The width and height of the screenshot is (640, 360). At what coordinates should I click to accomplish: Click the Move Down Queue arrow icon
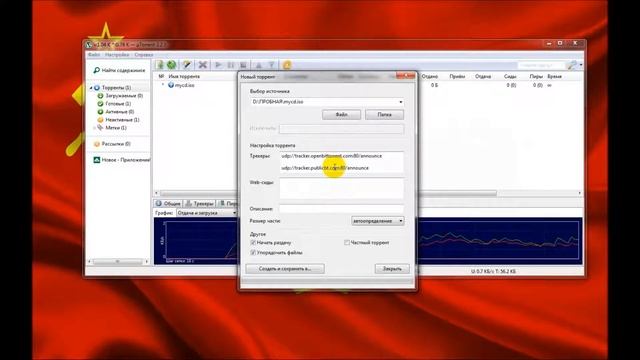[x=271, y=65]
